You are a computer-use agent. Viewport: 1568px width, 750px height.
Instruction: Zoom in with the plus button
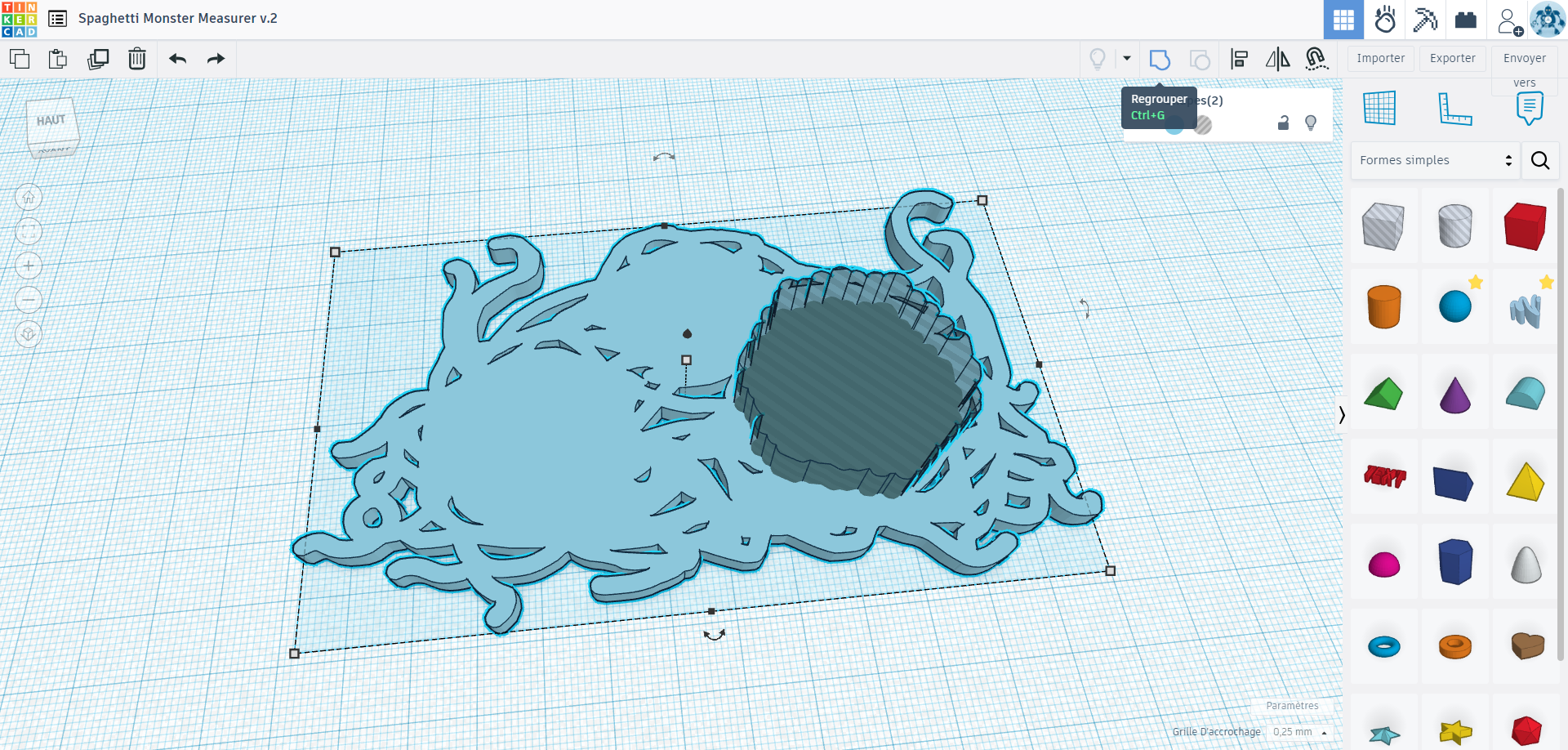click(29, 266)
